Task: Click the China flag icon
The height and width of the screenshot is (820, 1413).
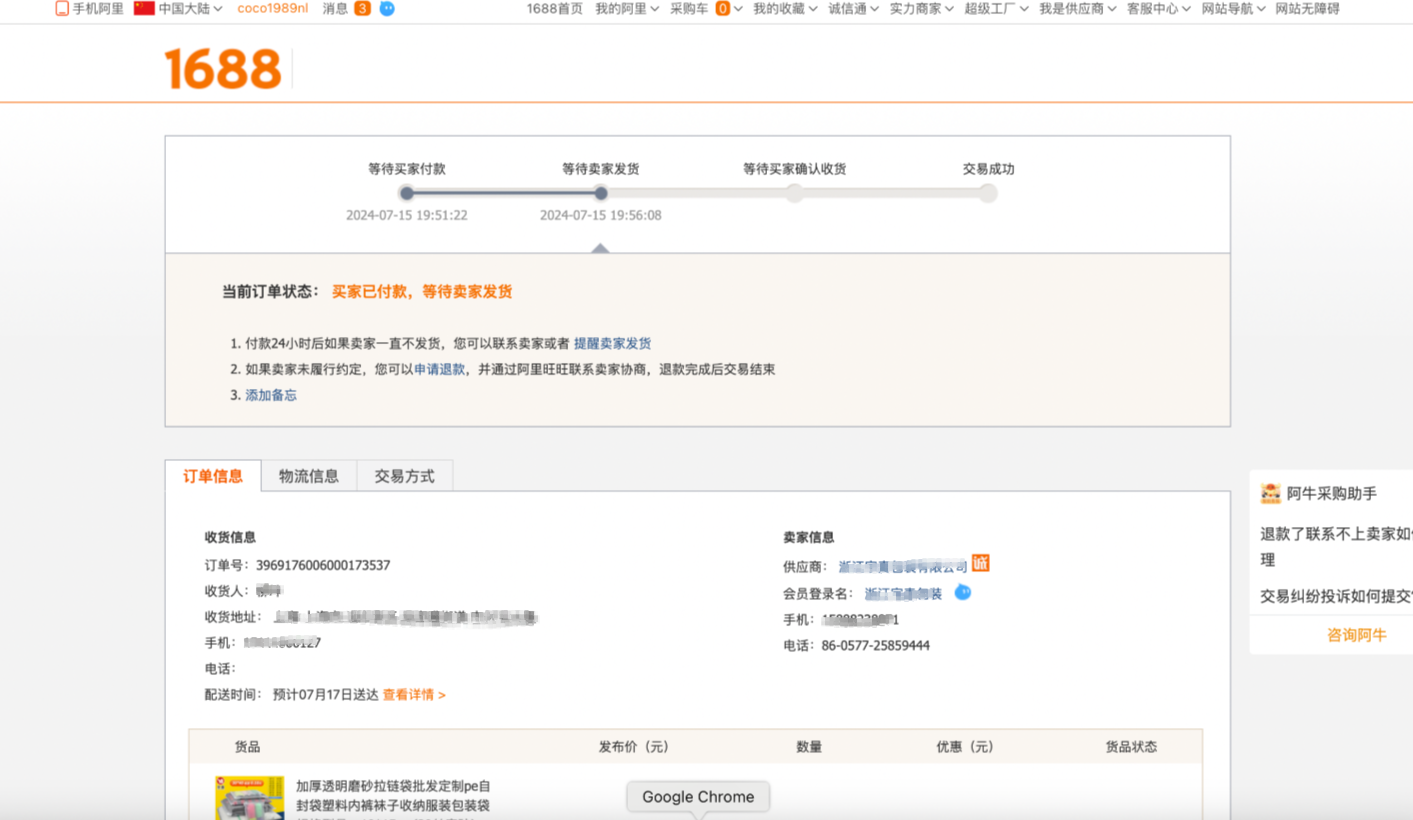Action: point(144,8)
